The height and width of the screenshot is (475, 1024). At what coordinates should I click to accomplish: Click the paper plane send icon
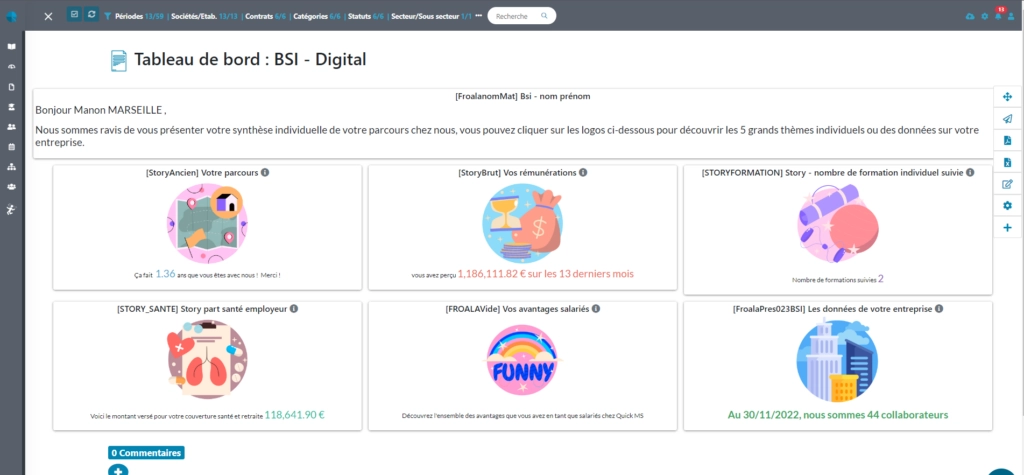1007,119
